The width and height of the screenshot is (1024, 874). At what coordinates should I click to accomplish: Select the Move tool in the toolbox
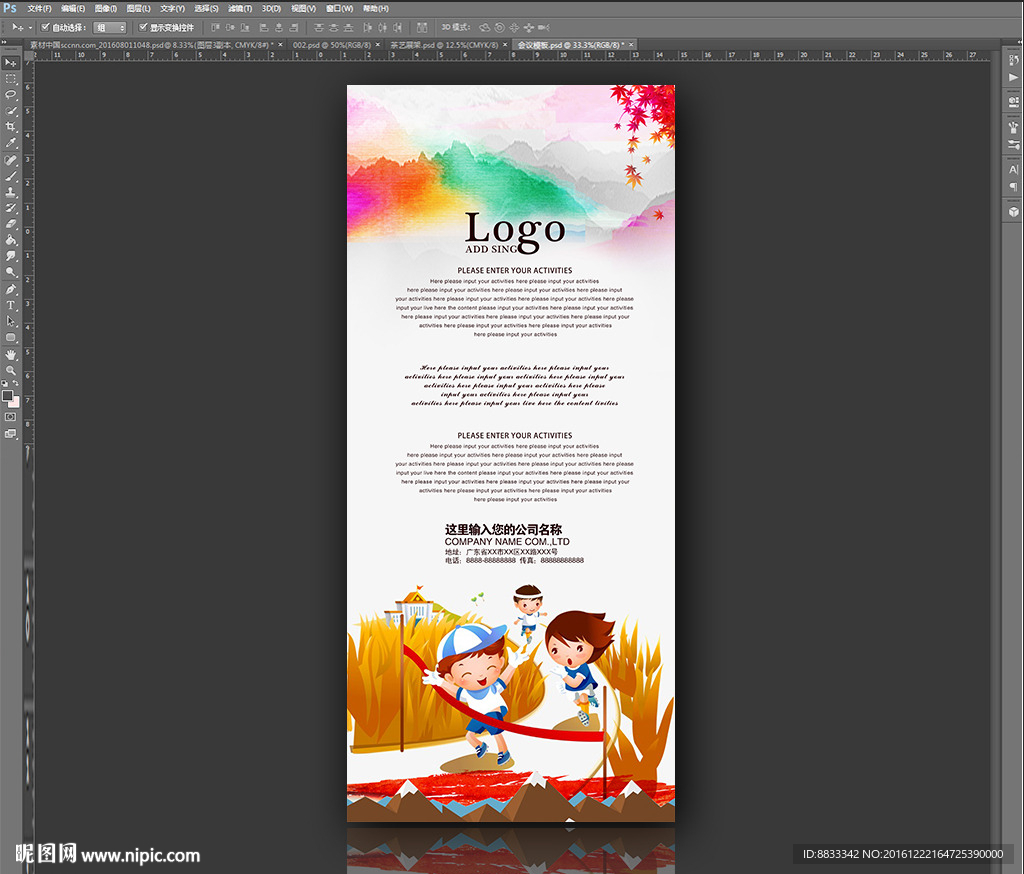[11, 62]
